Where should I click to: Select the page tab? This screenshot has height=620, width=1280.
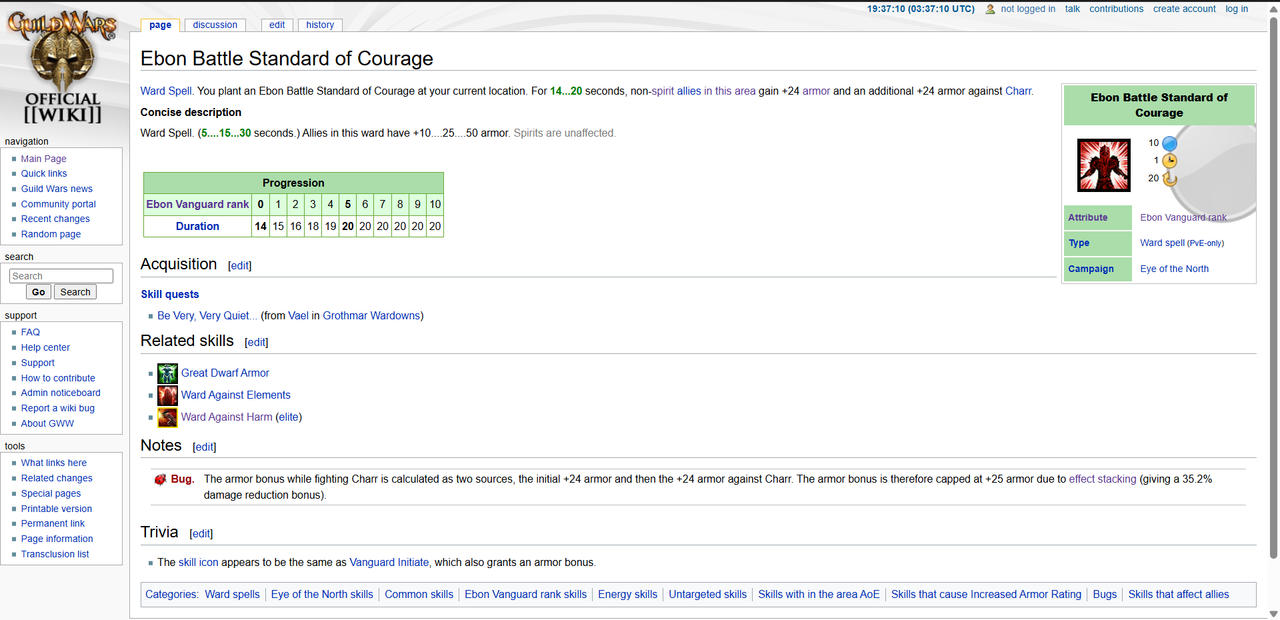(x=160, y=25)
